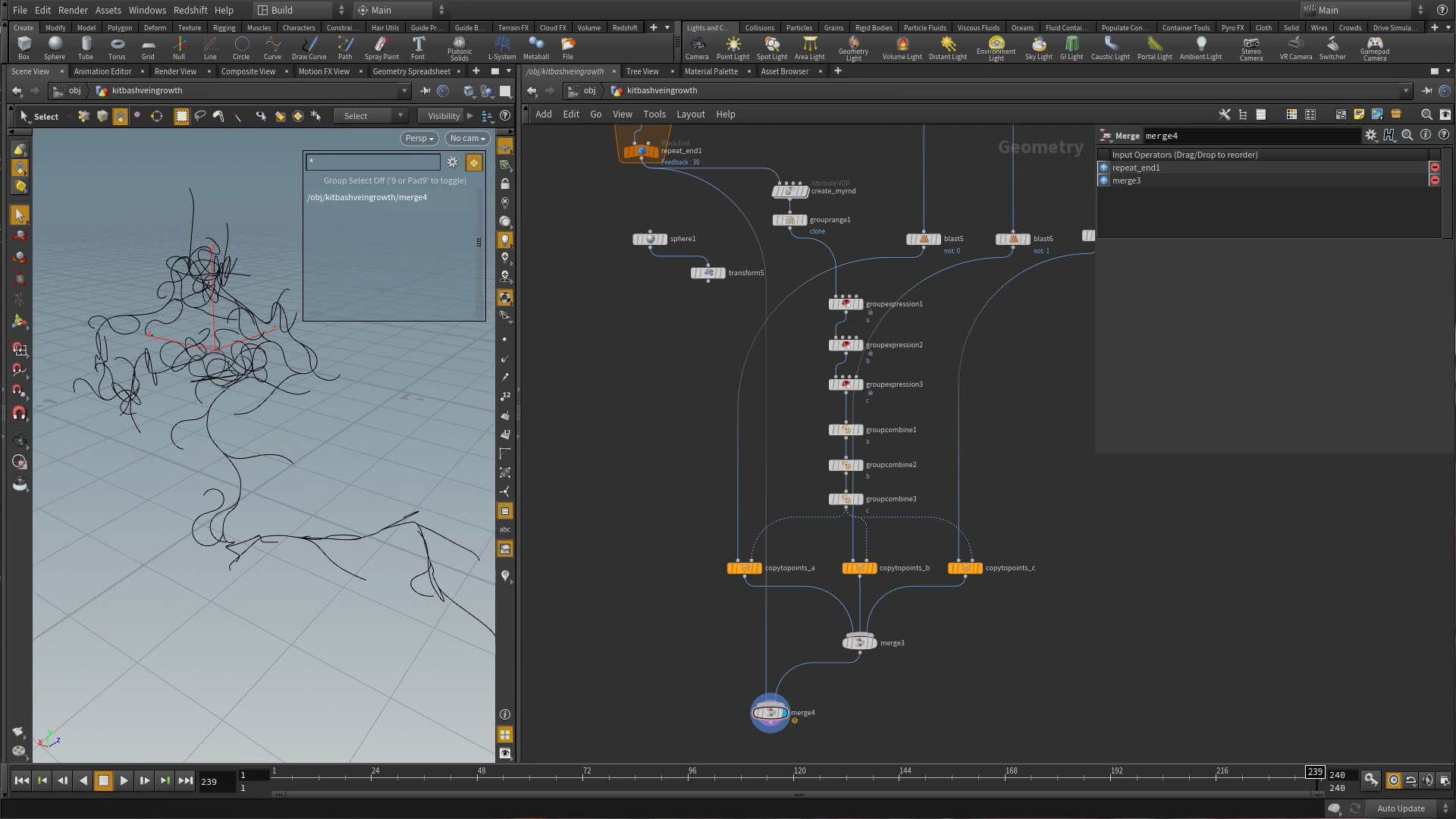Open the No cam camera dropdown
This screenshot has width=1456, height=819.
click(x=467, y=138)
